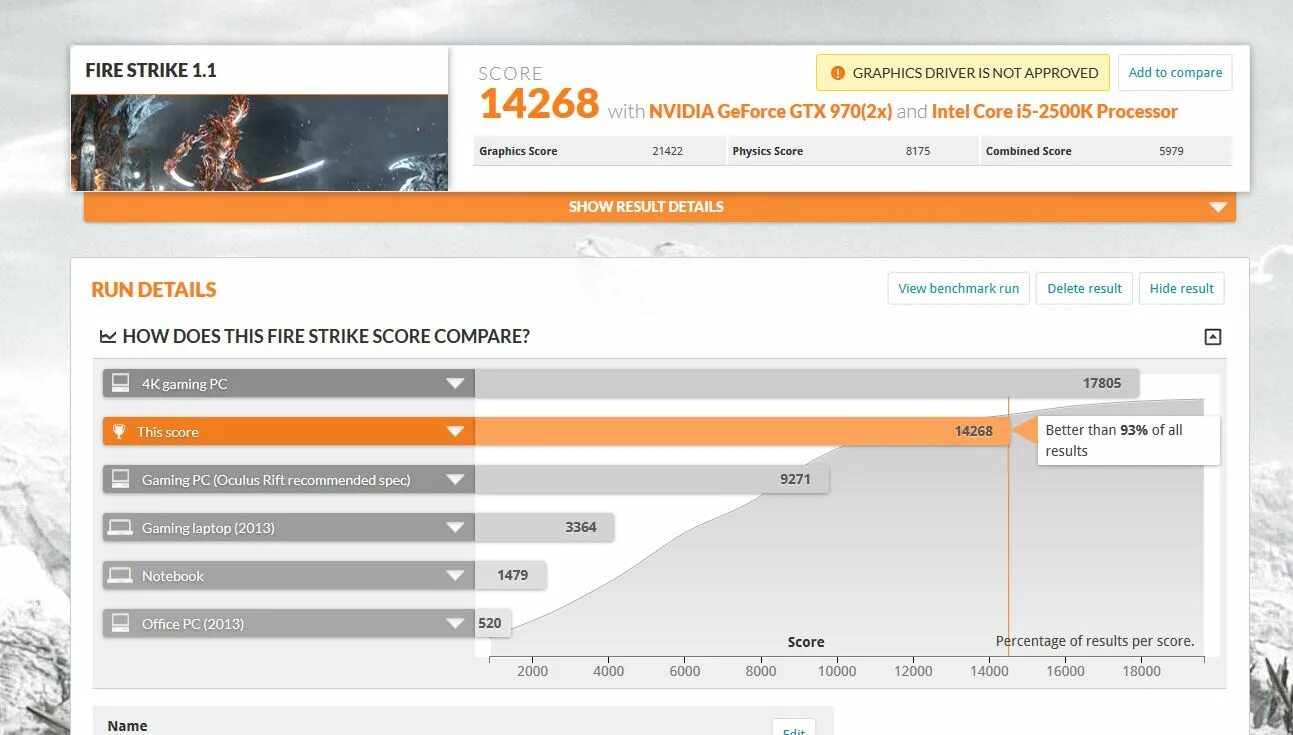Screen dimensions: 1293x735
Task: Click the Fire Strike benchmark thumbnail
Action: 259,142
